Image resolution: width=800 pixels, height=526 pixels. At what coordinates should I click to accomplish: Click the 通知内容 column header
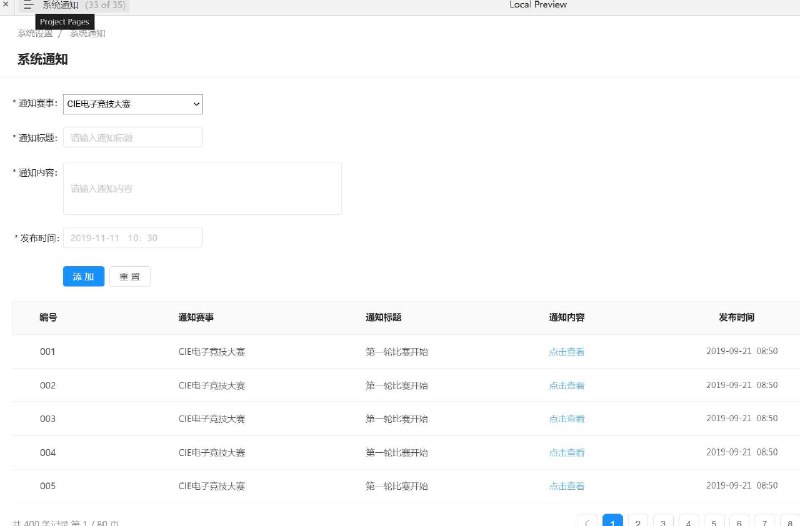[x=566, y=317]
